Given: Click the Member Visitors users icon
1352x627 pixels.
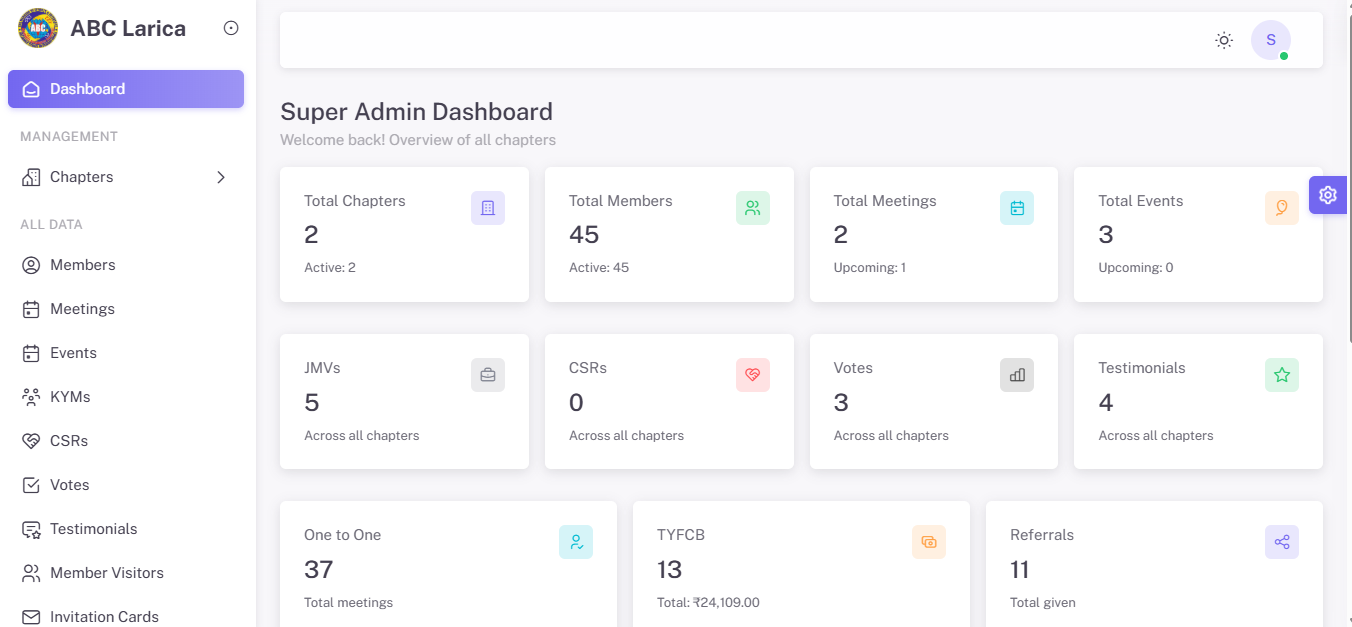Looking at the screenshot, I should pyautogui.click(x=31, y=573).
